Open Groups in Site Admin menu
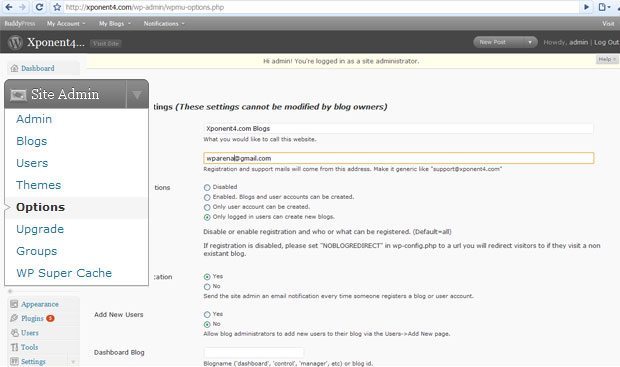This screenshot has width=620, height=367. [x=37, y=251]
